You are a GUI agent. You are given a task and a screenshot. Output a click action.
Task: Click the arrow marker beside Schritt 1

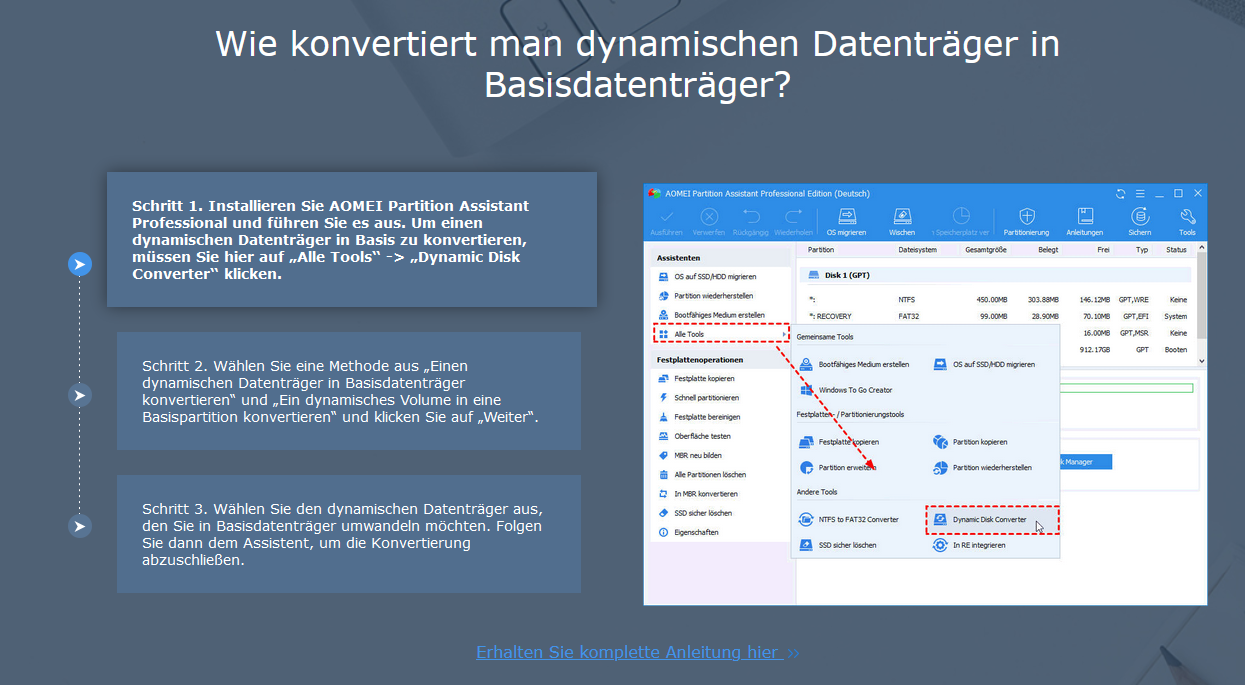(x=80, y=265)
